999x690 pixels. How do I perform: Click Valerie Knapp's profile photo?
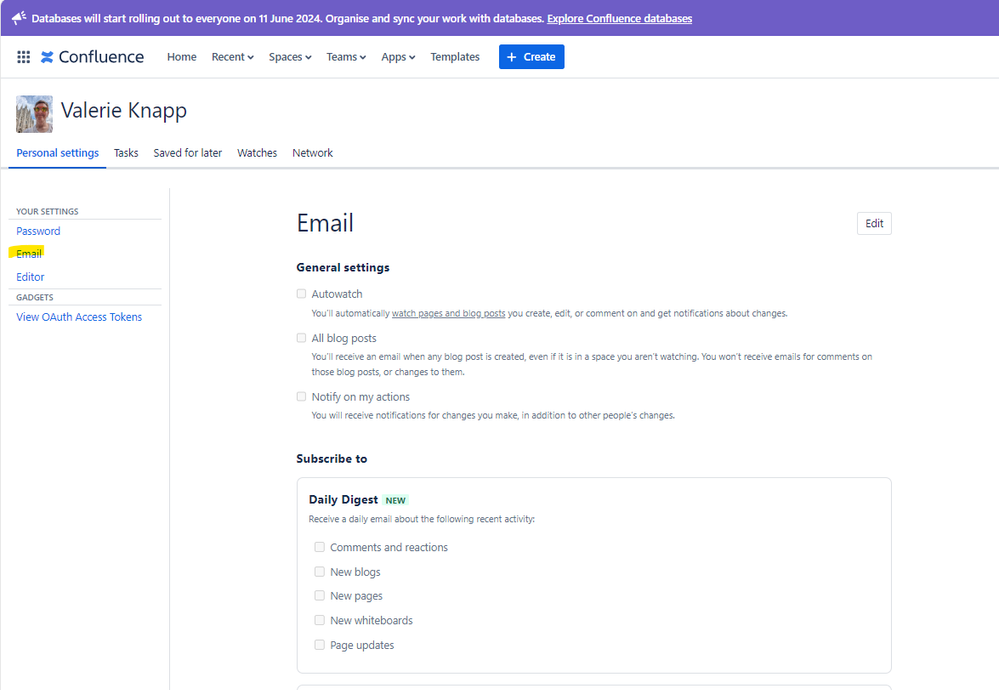tap(34, 114)
